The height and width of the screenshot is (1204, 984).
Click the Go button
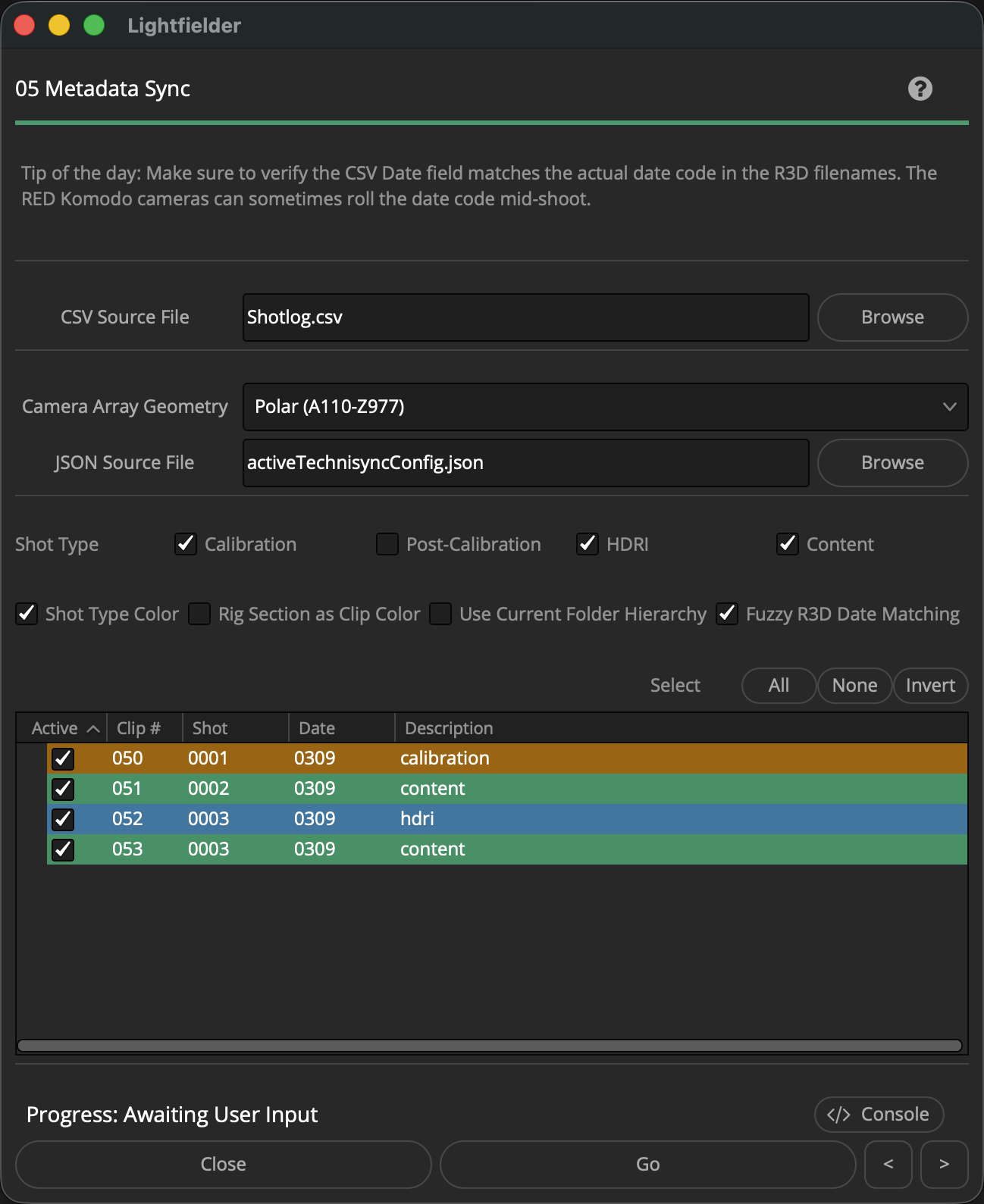pos(647,1165)
